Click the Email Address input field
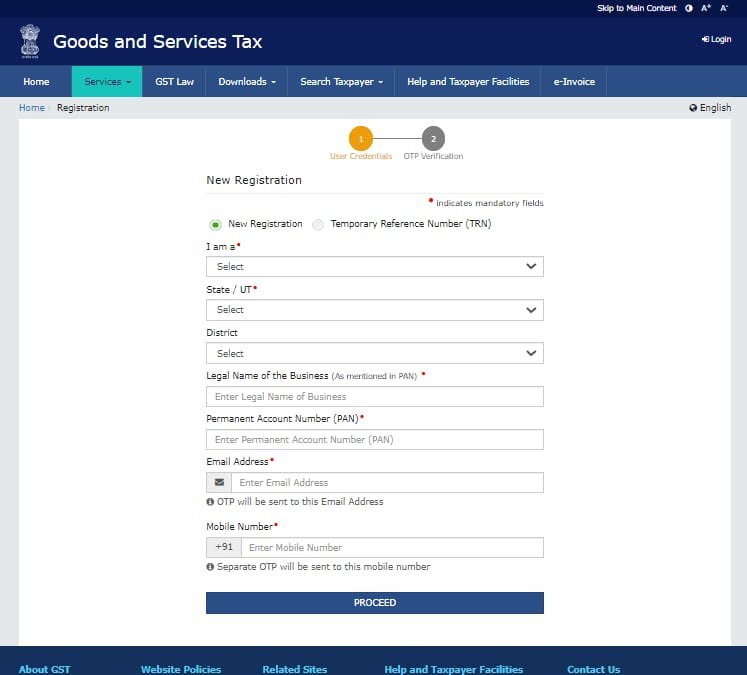 point(387,482)
